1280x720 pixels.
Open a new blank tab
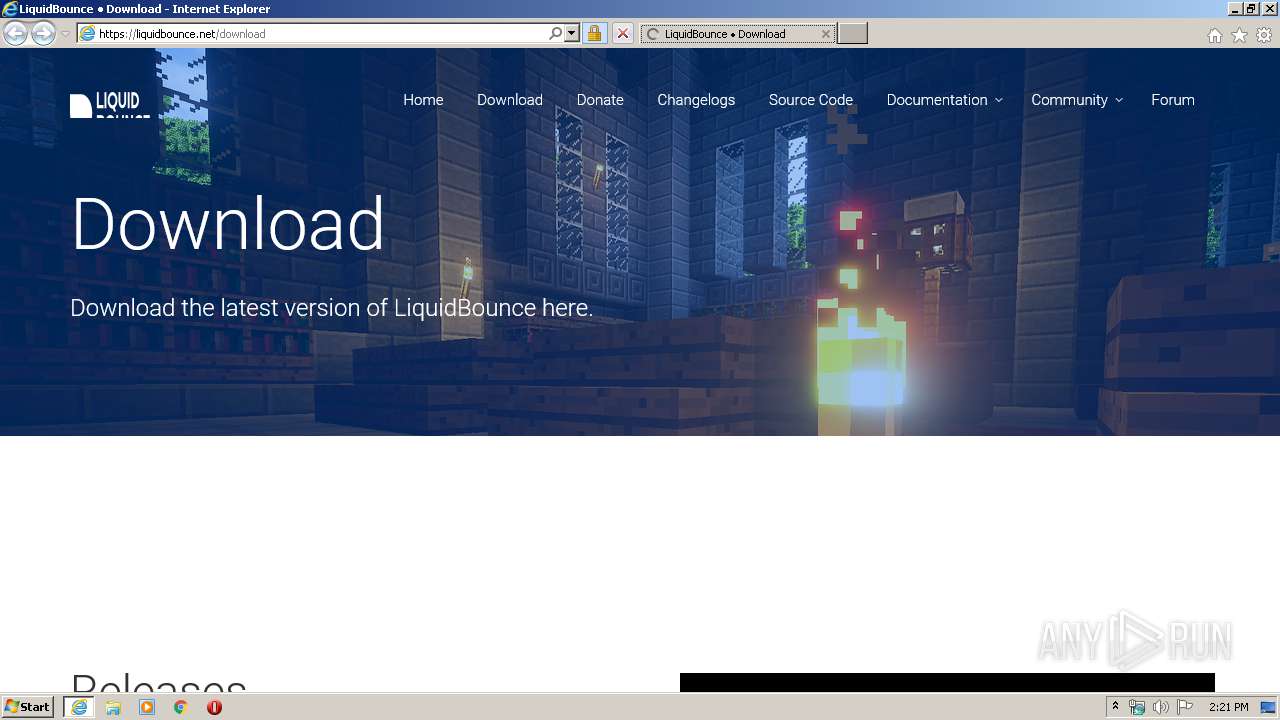click(852, 34)
